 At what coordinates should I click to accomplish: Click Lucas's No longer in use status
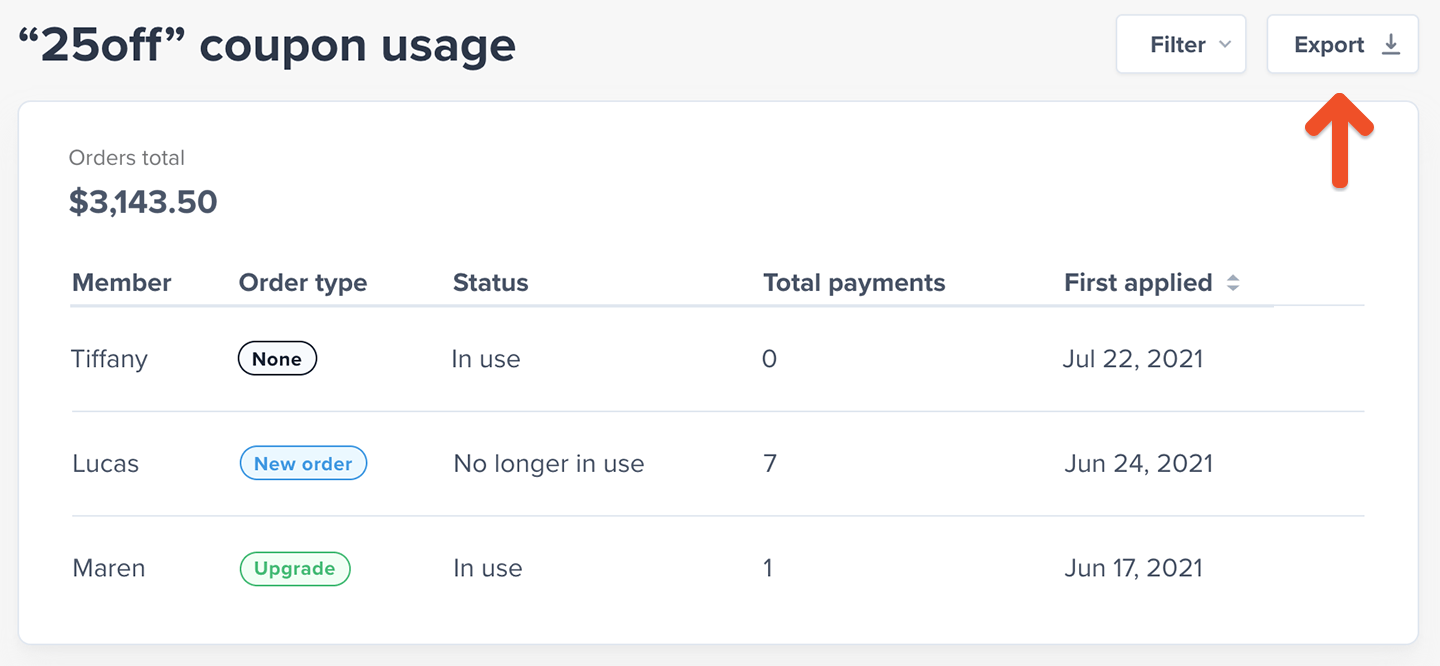pyautogui.click(x=548, y=464)
